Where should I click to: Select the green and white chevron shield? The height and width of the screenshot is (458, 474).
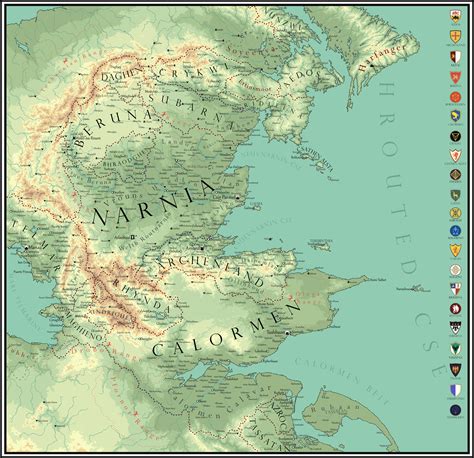coord(455,349)
